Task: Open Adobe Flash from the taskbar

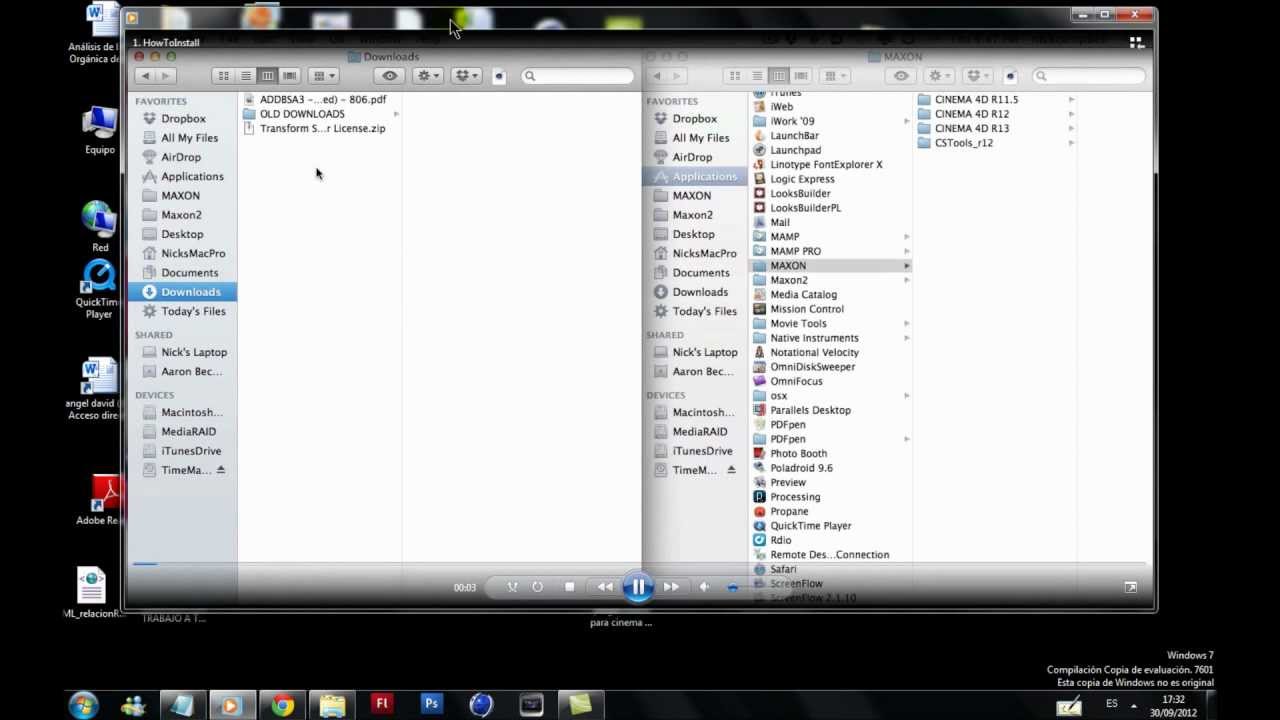Action: [x=381, y=705]
